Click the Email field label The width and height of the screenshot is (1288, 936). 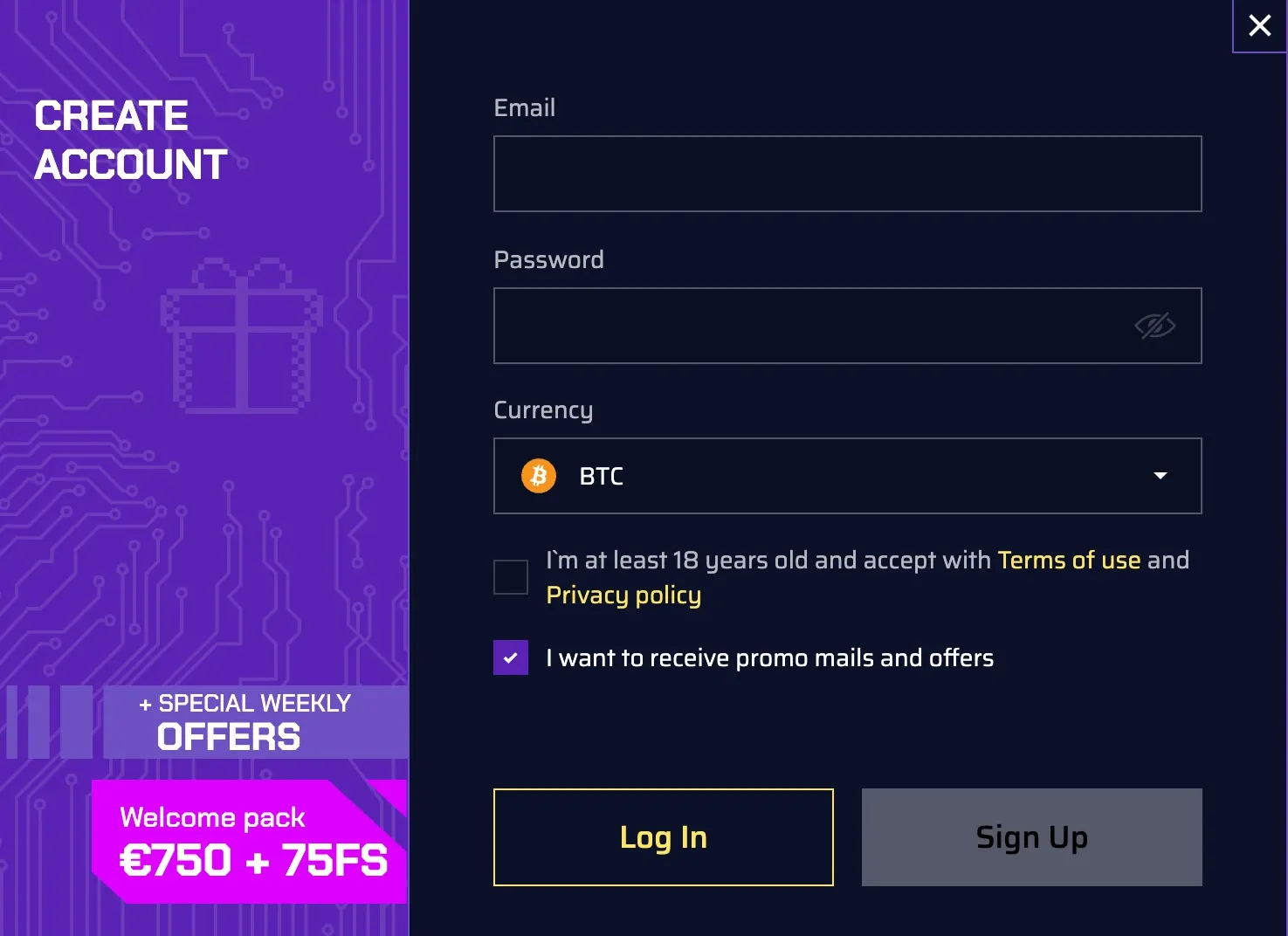coord(524,107)
